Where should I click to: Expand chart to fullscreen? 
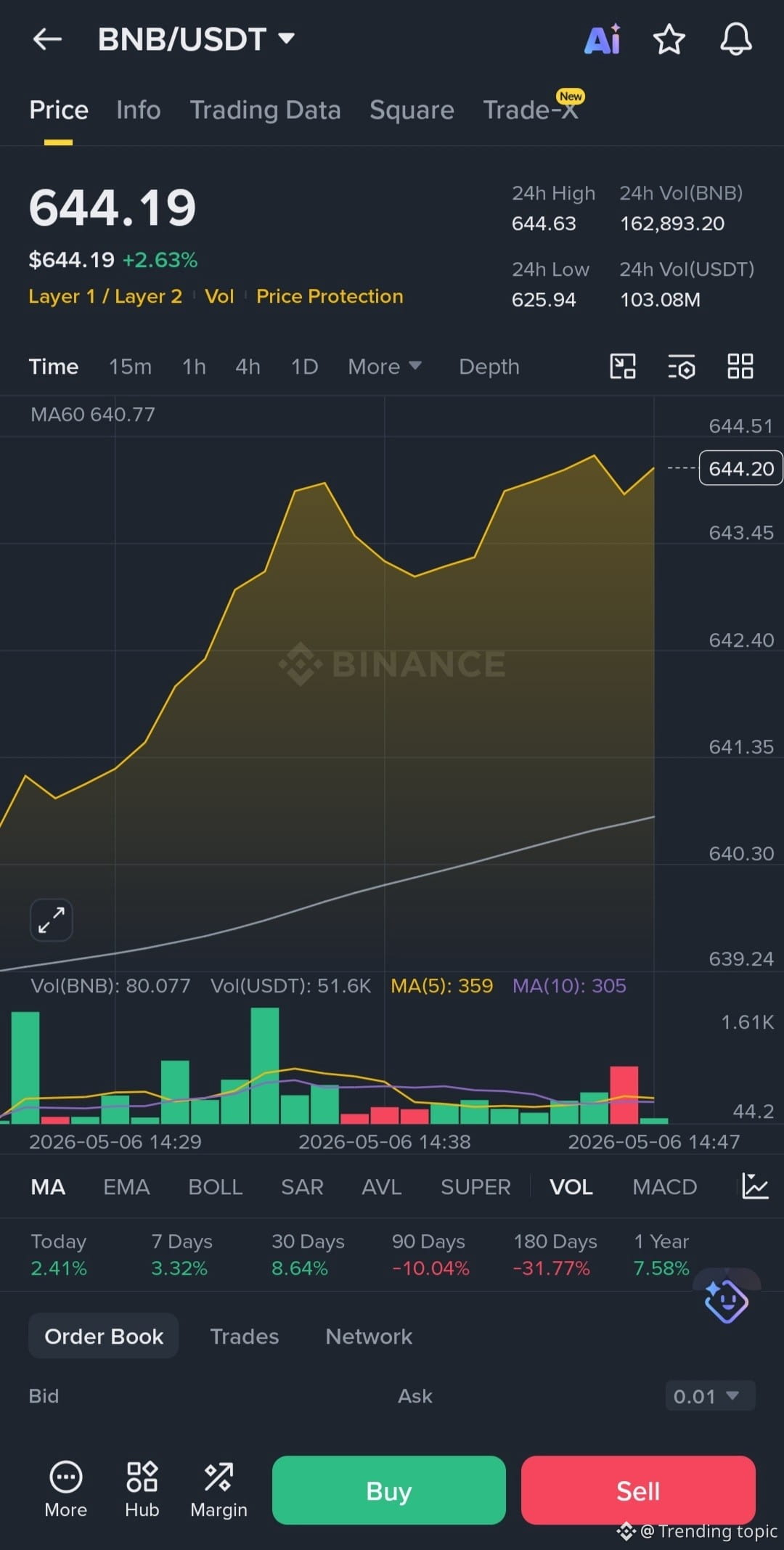pos(52,920)
